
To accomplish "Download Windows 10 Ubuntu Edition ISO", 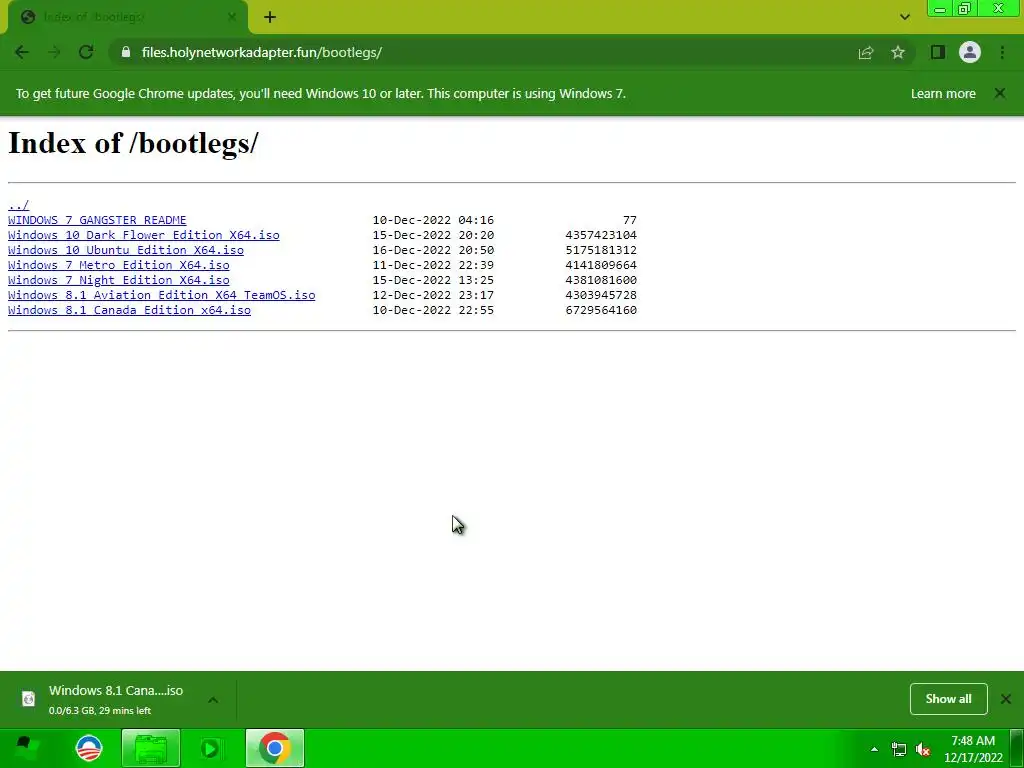I will pyautogui.click(x=126, y=250).
